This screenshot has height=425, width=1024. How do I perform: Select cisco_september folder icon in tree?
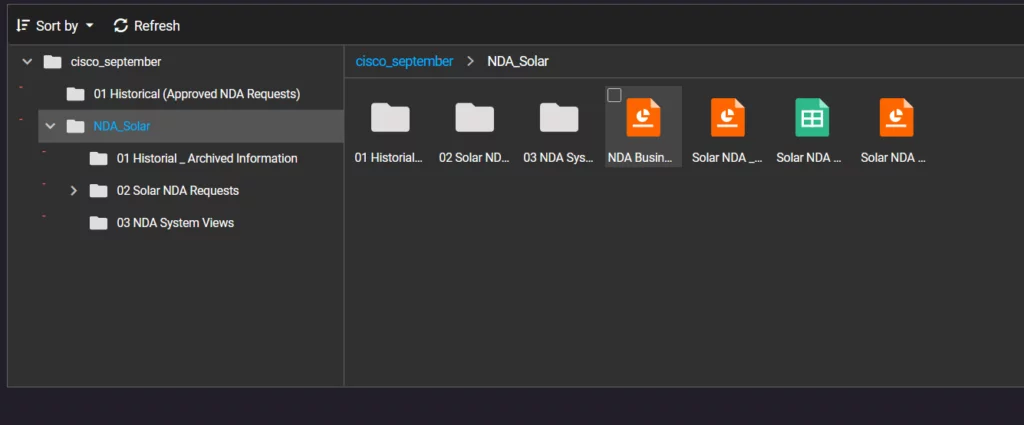coord(52,62)
